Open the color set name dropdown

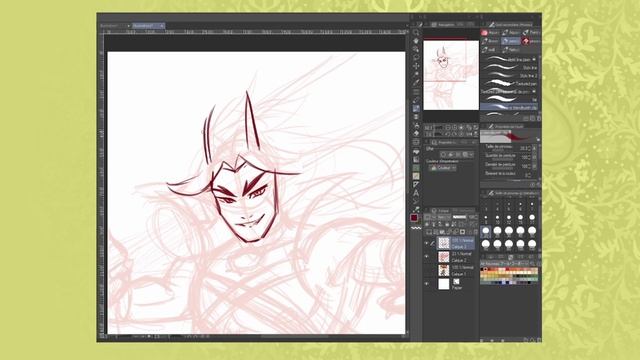tap(505, 263)
